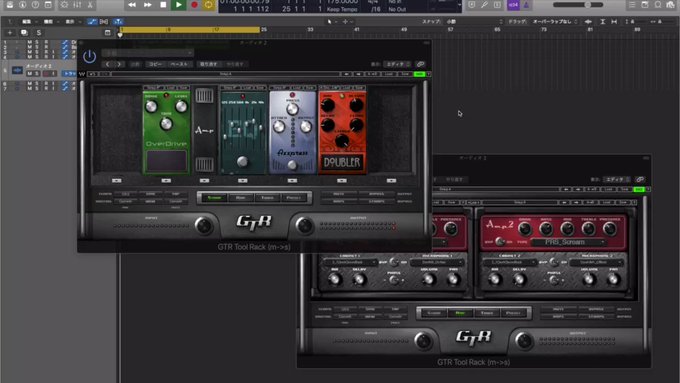680x383 pixels.
Task: Click the OverDrive pedal footswitch
Action: [166, 161]
